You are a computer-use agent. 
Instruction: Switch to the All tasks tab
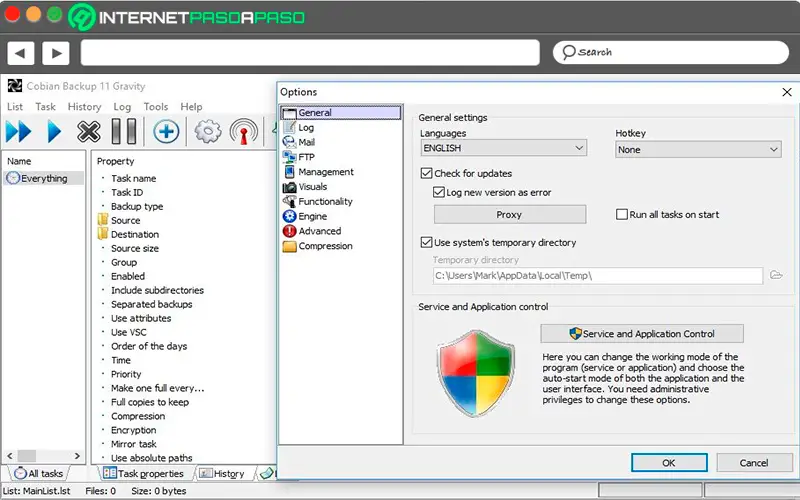click(39, 473)
